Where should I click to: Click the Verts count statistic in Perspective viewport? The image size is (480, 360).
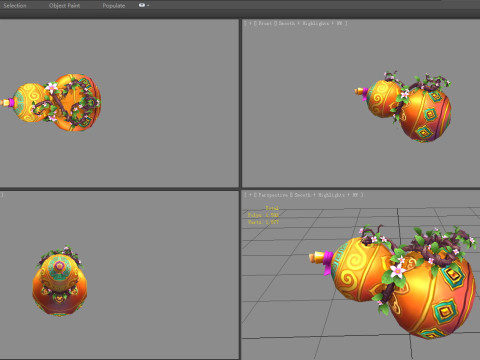point(263,222)
